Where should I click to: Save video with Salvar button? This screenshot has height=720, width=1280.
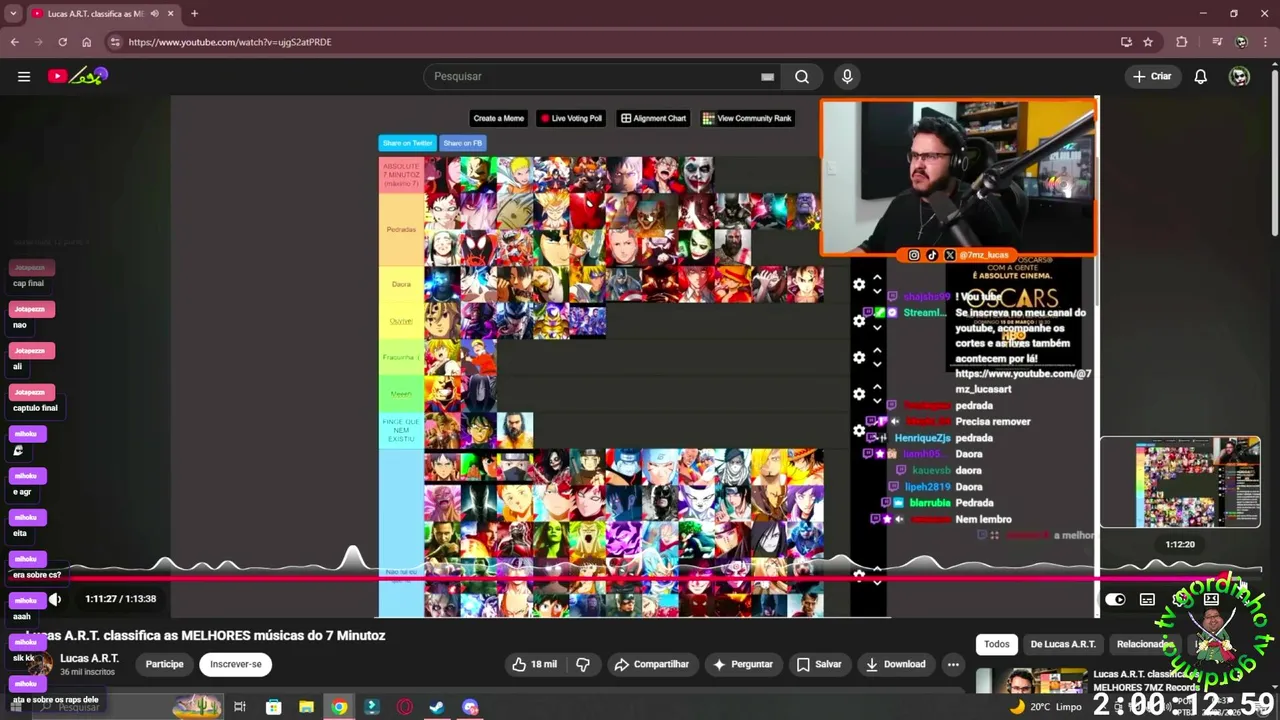point(819,664)
